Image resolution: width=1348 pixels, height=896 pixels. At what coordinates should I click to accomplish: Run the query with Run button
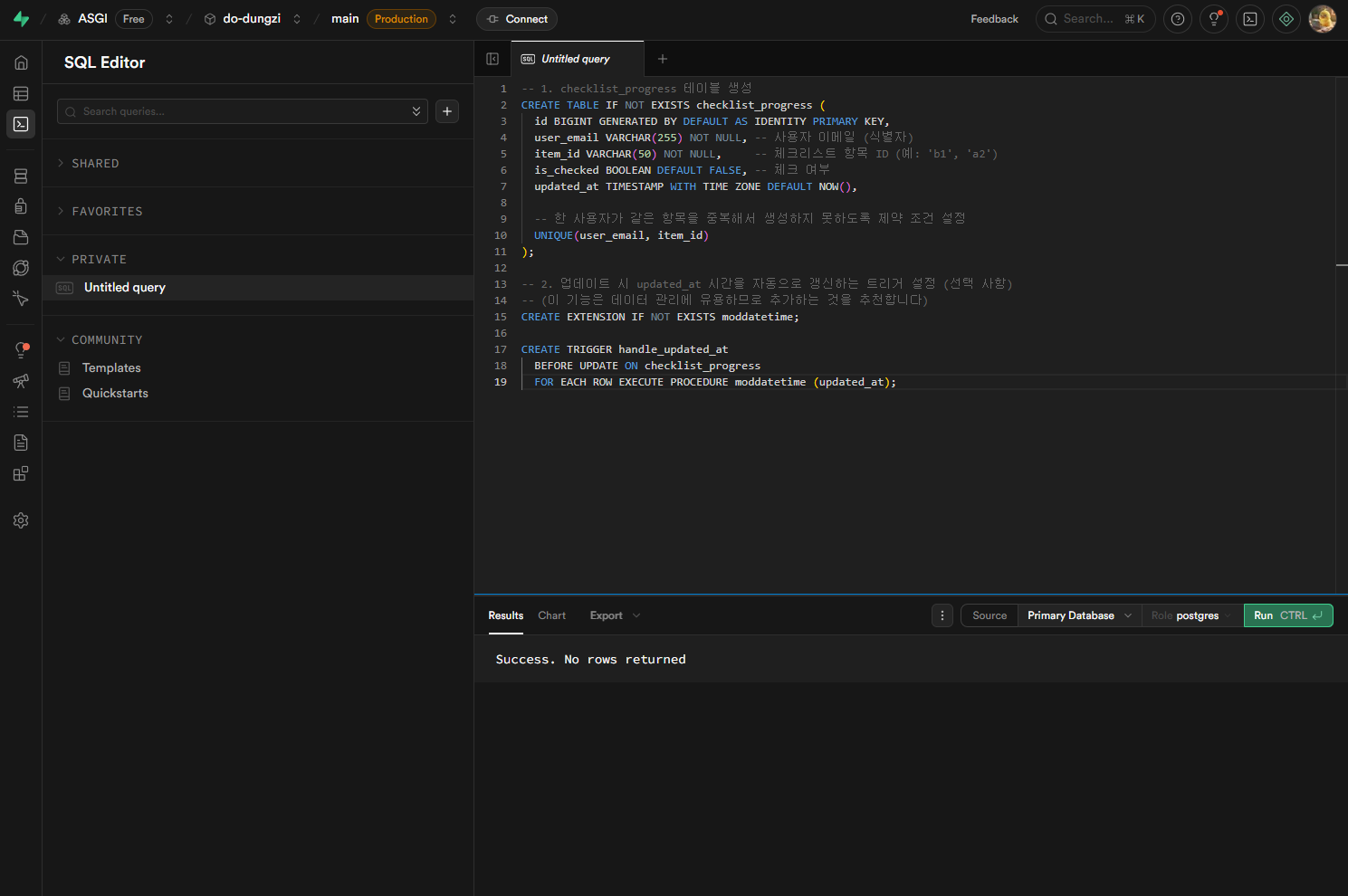click(1287, 615)
